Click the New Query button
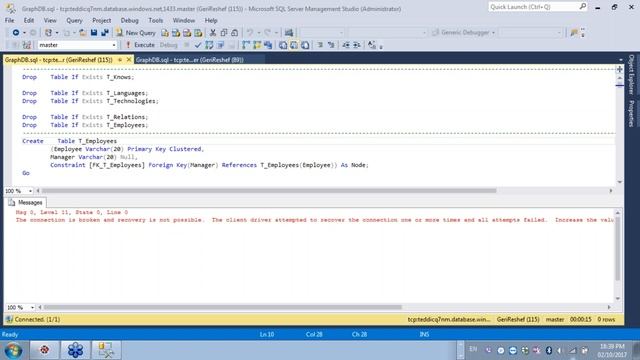 click(x=136, y=33)
